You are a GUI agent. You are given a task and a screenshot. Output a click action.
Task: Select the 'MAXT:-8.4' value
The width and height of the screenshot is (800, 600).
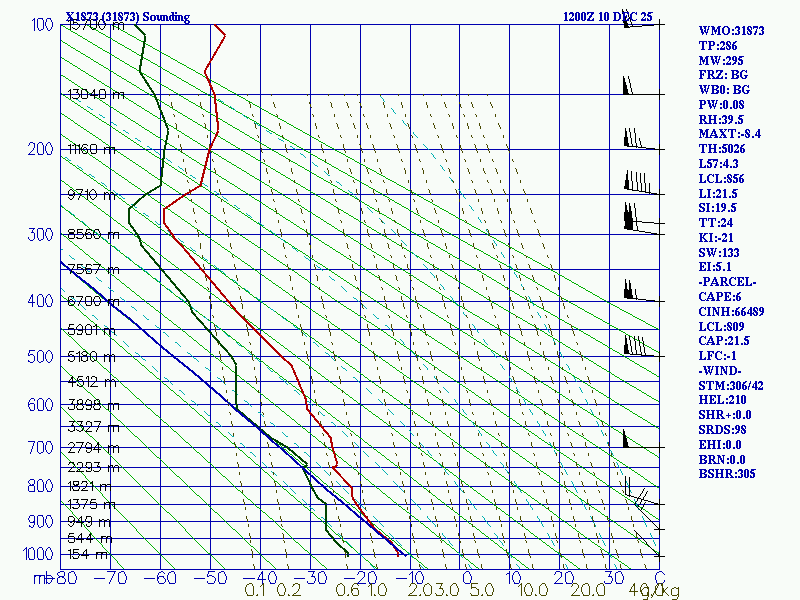(x=730, y=134)
